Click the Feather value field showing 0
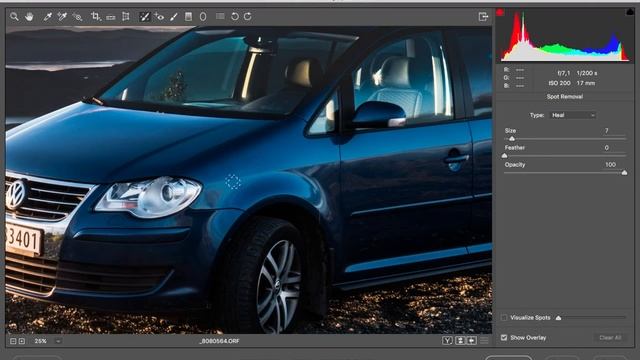 pos(607,148)
